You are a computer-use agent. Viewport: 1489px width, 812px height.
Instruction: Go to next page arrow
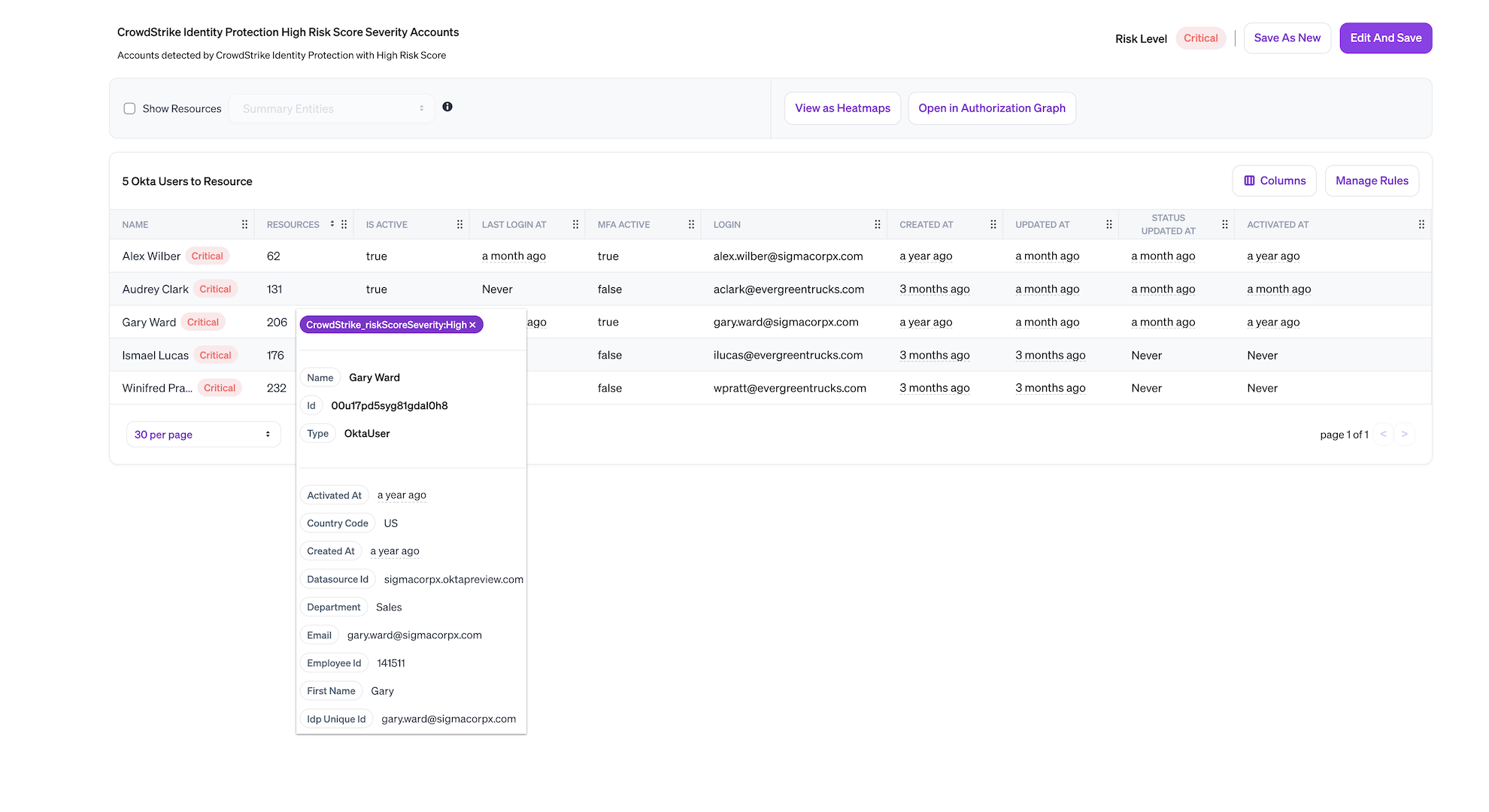pyautogui.click(x=1404, y=435)
